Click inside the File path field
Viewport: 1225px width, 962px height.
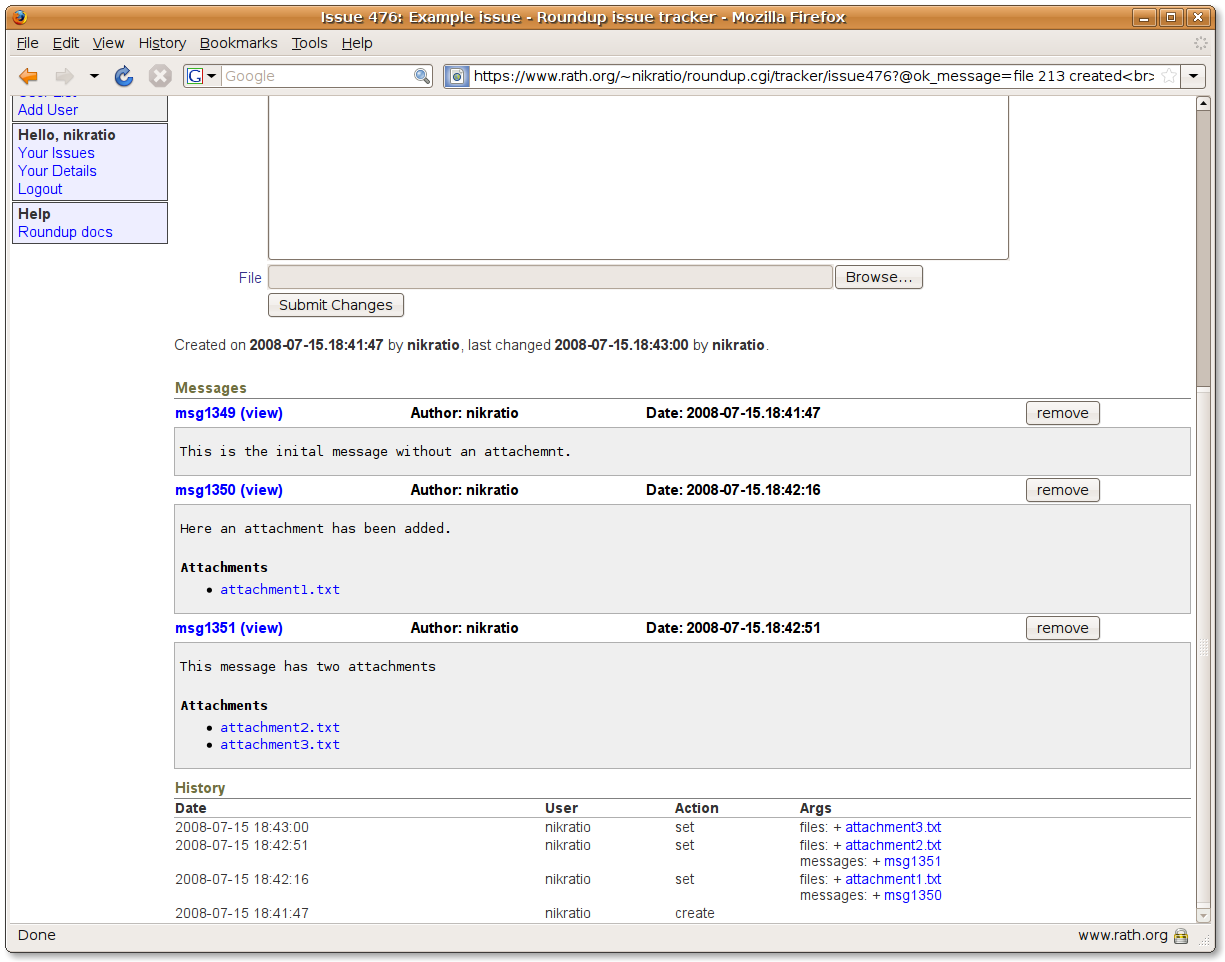550,277
